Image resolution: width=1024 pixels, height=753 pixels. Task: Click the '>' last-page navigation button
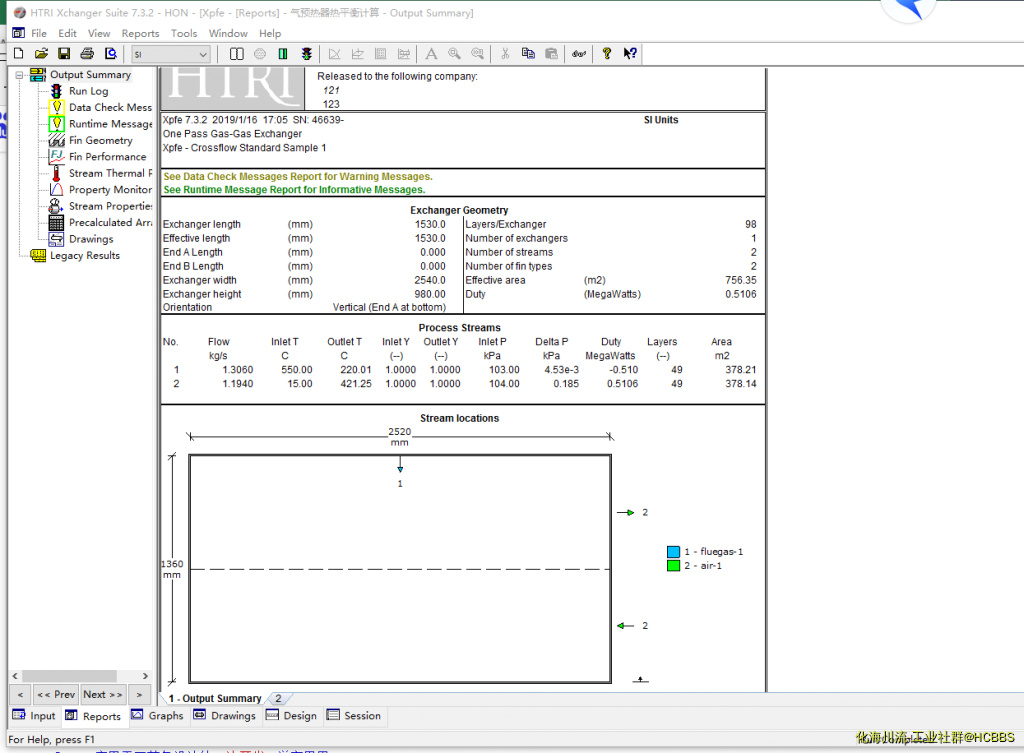[x=139, y=694]
